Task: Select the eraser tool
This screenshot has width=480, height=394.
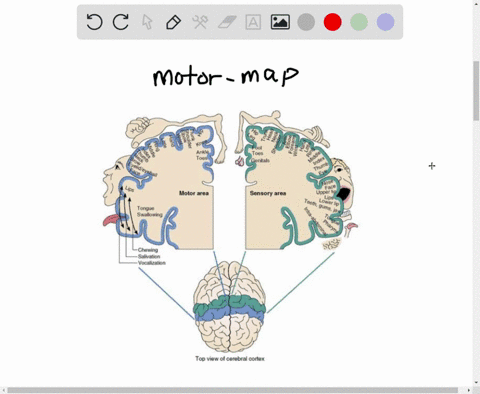Action: click(227, 22)
